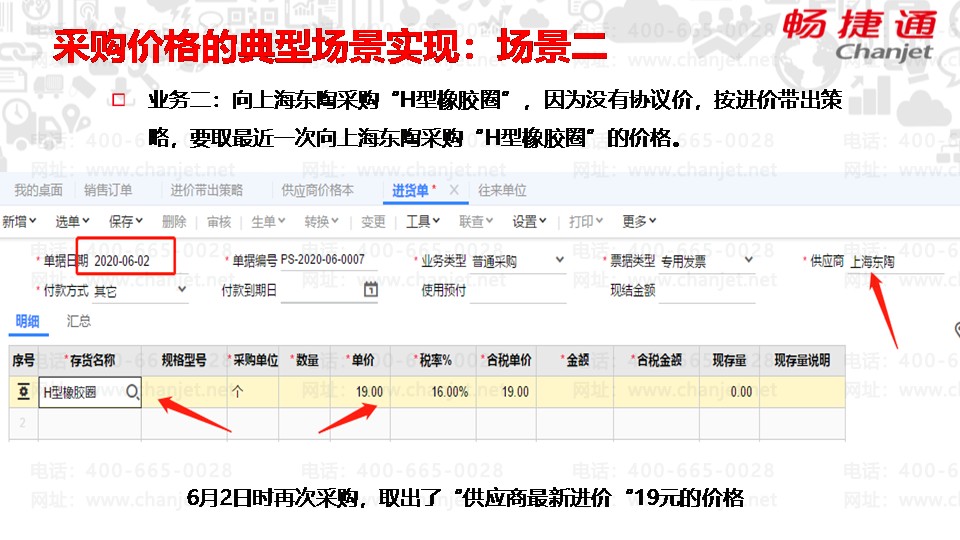The image size is (960, 540).
Task: Expand the 生单 dropdown
Action: (268, 222)
